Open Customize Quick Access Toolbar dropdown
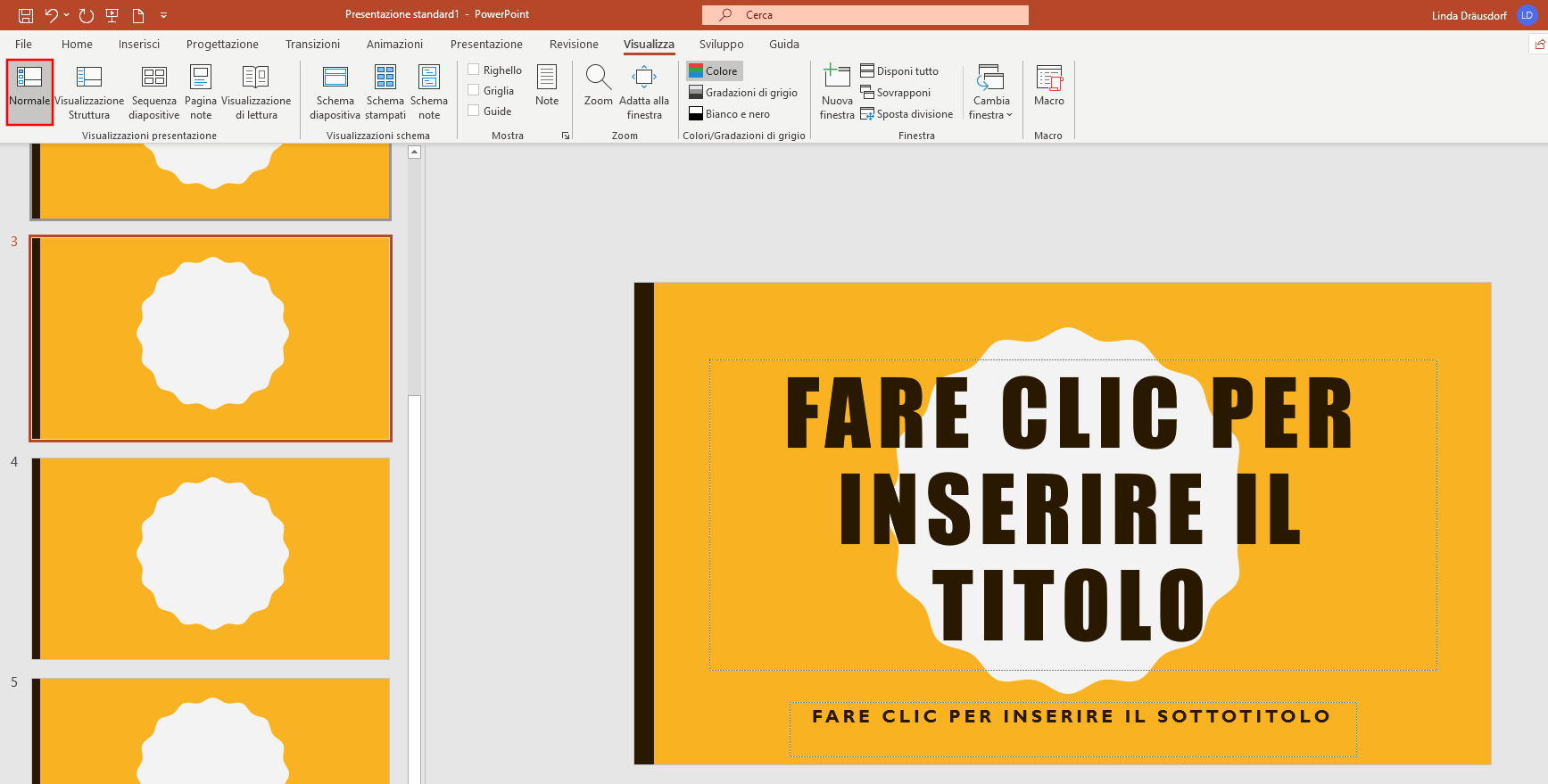 [163, 15]
